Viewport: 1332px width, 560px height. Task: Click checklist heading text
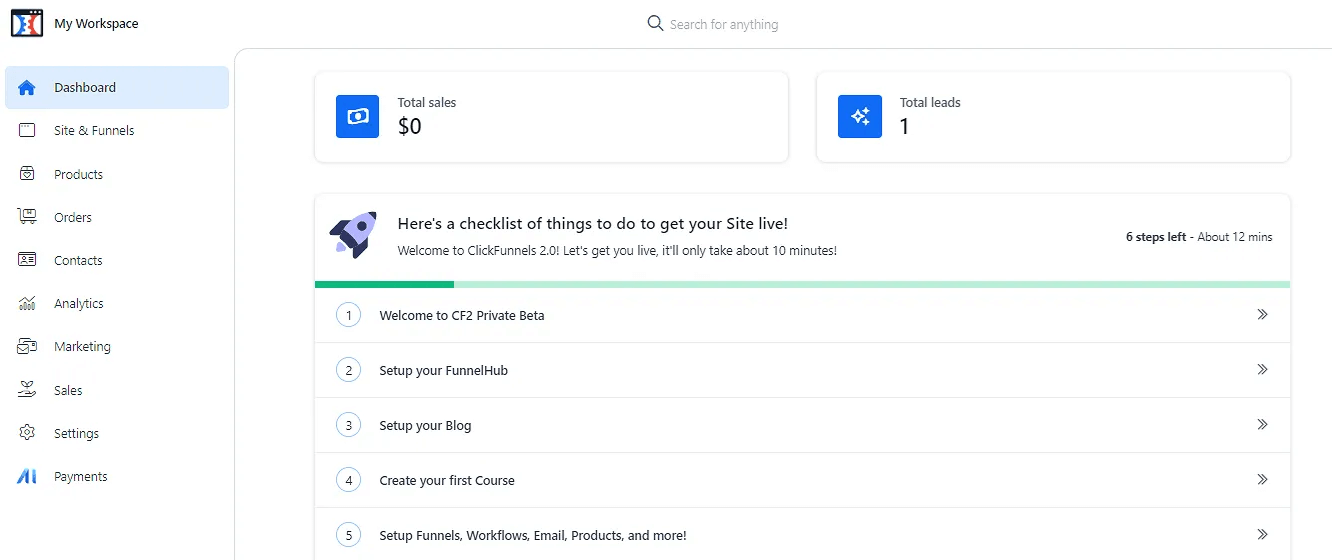pos(593,224)
